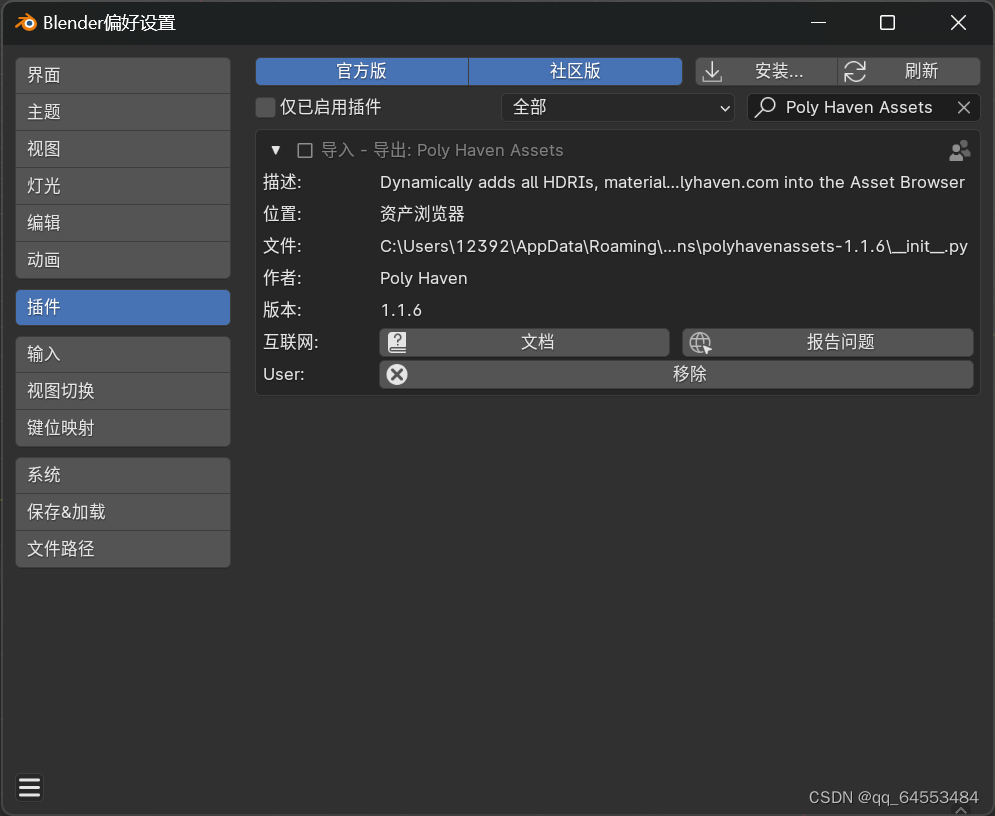
Task: Click the help-book documentation icon
Action: (397, 343)
